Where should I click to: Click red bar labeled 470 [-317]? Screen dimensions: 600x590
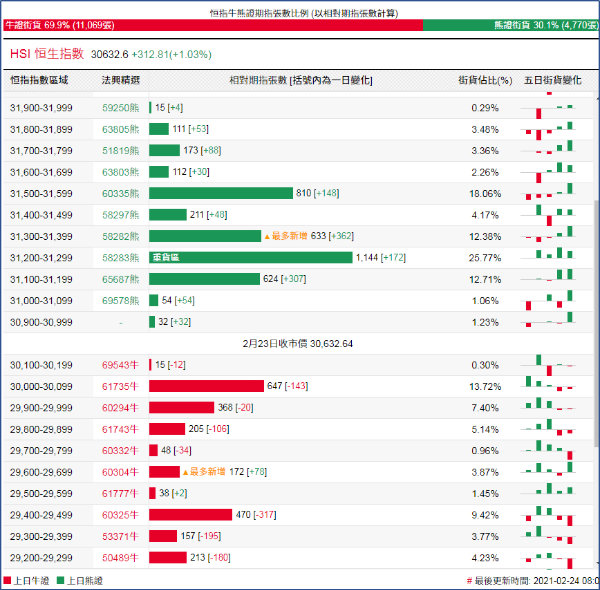click(191, 515)
